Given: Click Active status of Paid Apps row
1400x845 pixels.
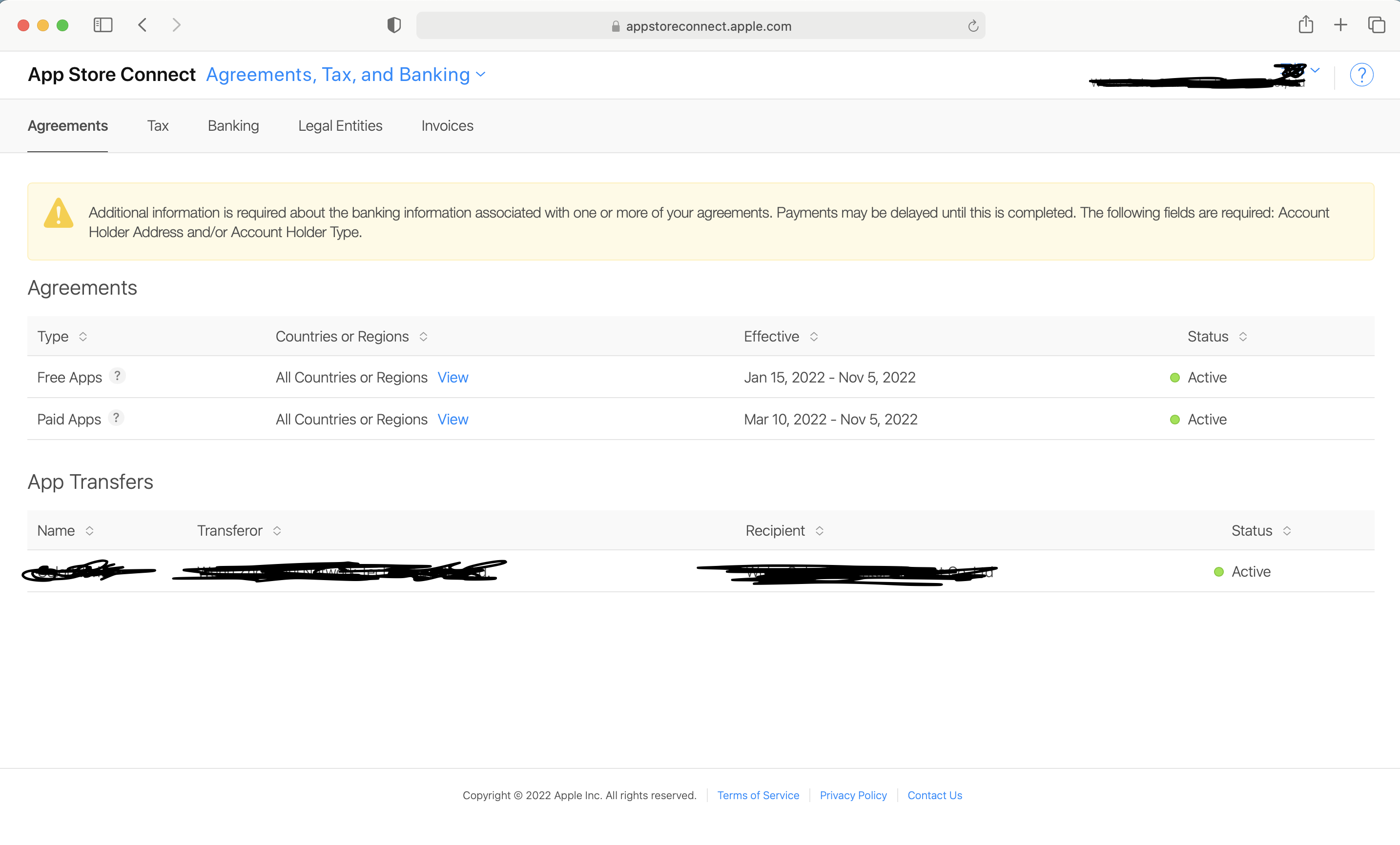Looking at the screenshot, I should tap(1207, 419).
